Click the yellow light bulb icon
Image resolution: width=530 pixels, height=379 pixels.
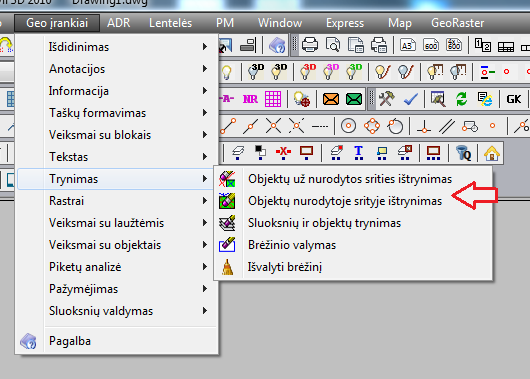(x=226, y=72)
